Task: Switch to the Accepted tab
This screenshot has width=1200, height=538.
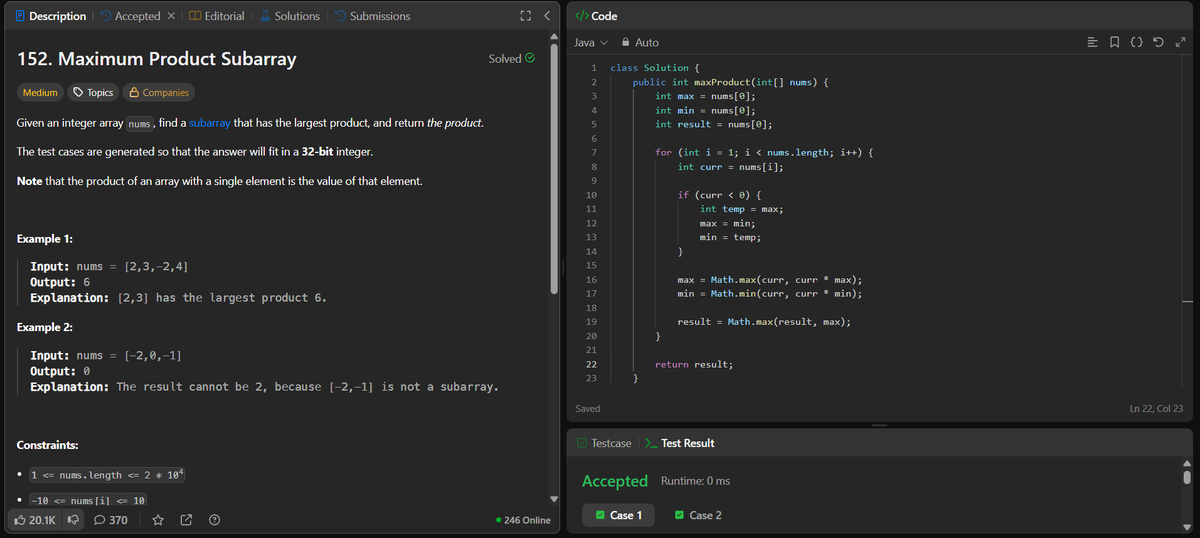Action: click(x=129, y=16)
